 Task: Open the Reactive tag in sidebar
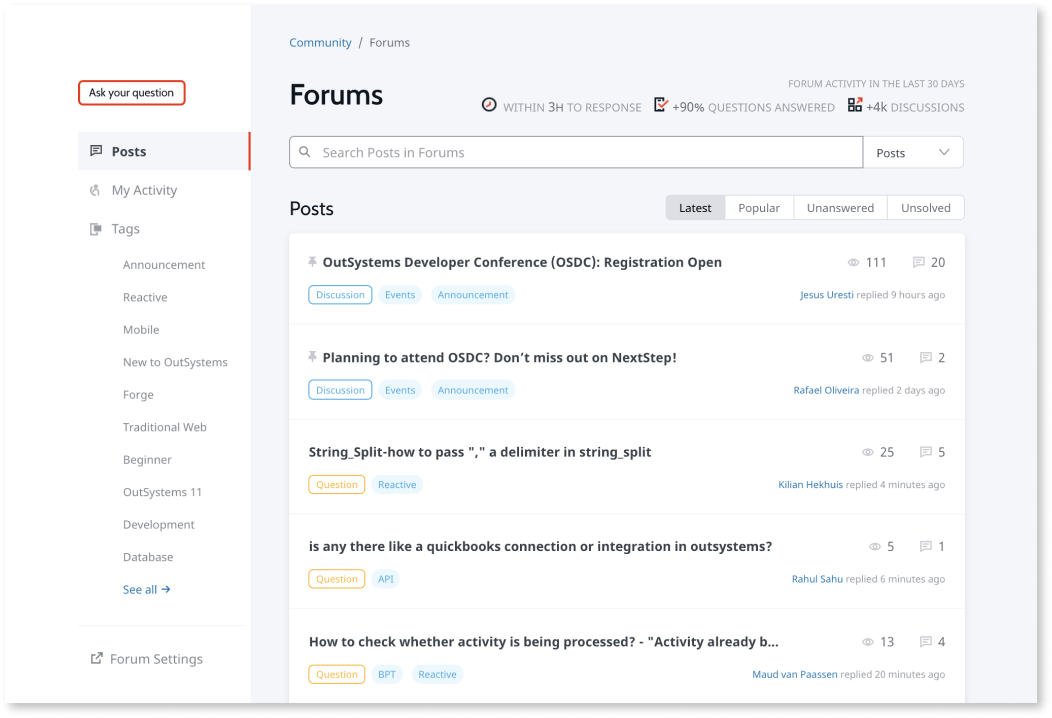click(x=145, y=298)
